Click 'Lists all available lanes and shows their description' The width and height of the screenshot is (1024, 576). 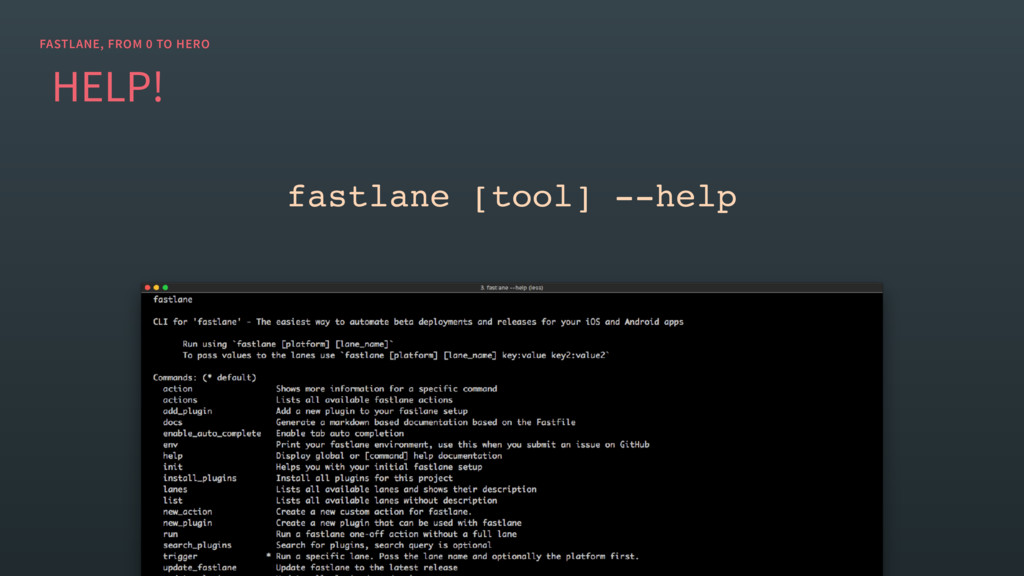pyautogui.click(x=406, y=489)
